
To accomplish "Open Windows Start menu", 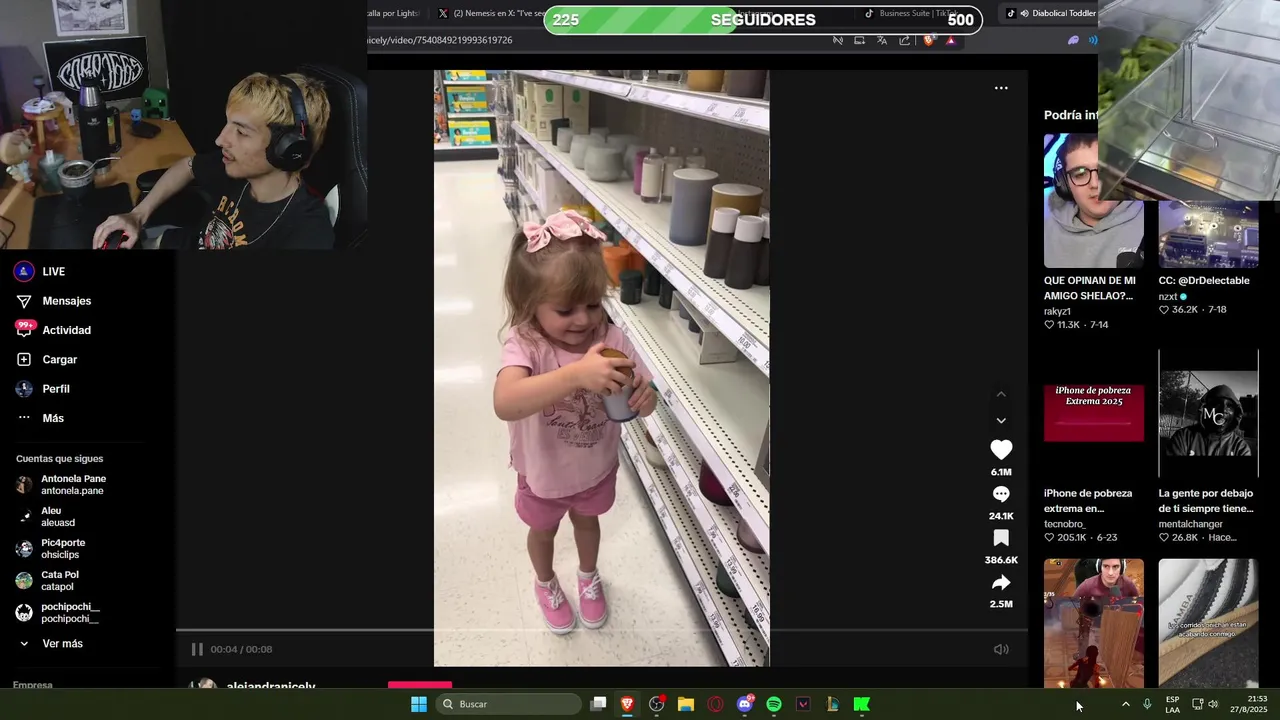I will 418,704.
